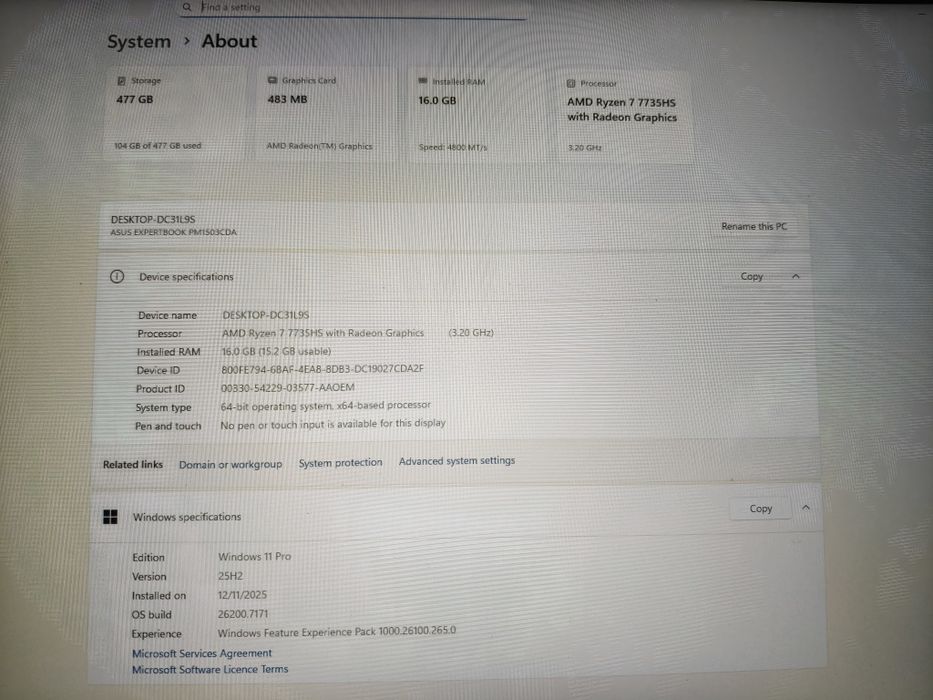The image size is (933, 700).
Task: Select the 64-bit operating system text
Action: pyautogui.click(x=325, y=406)
